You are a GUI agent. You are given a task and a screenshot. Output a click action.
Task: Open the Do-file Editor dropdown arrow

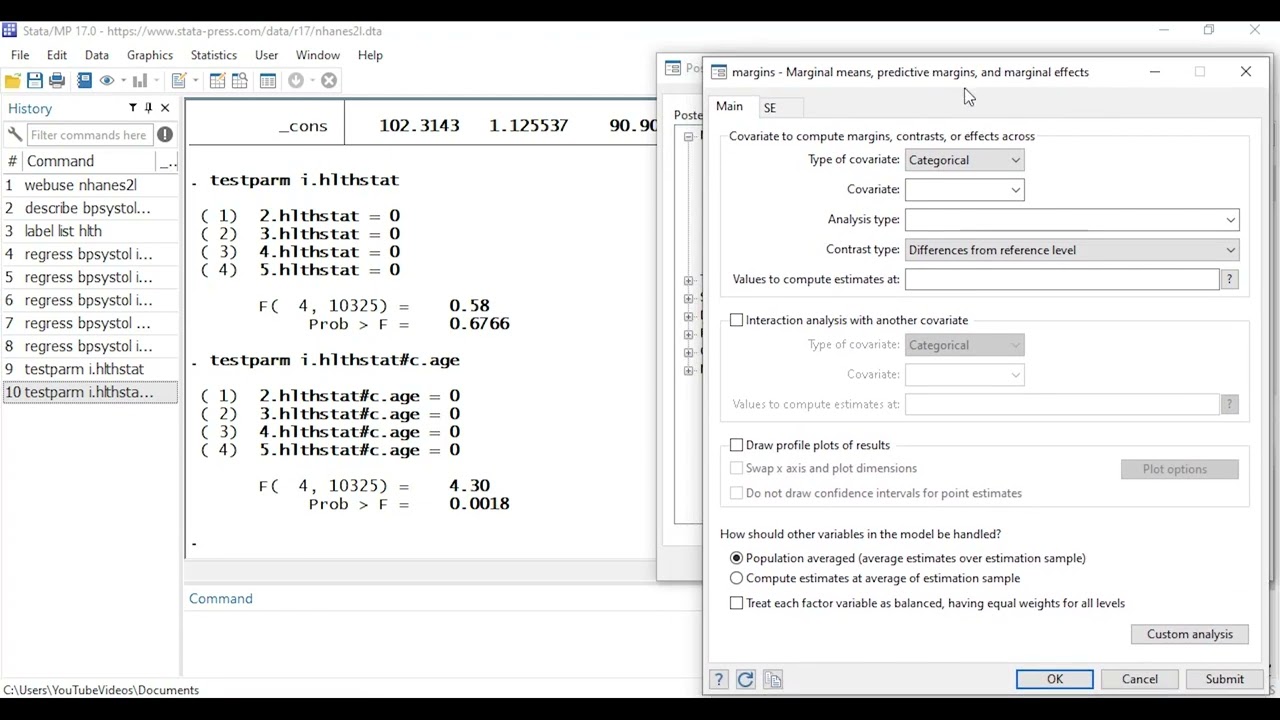pos(196,81)
